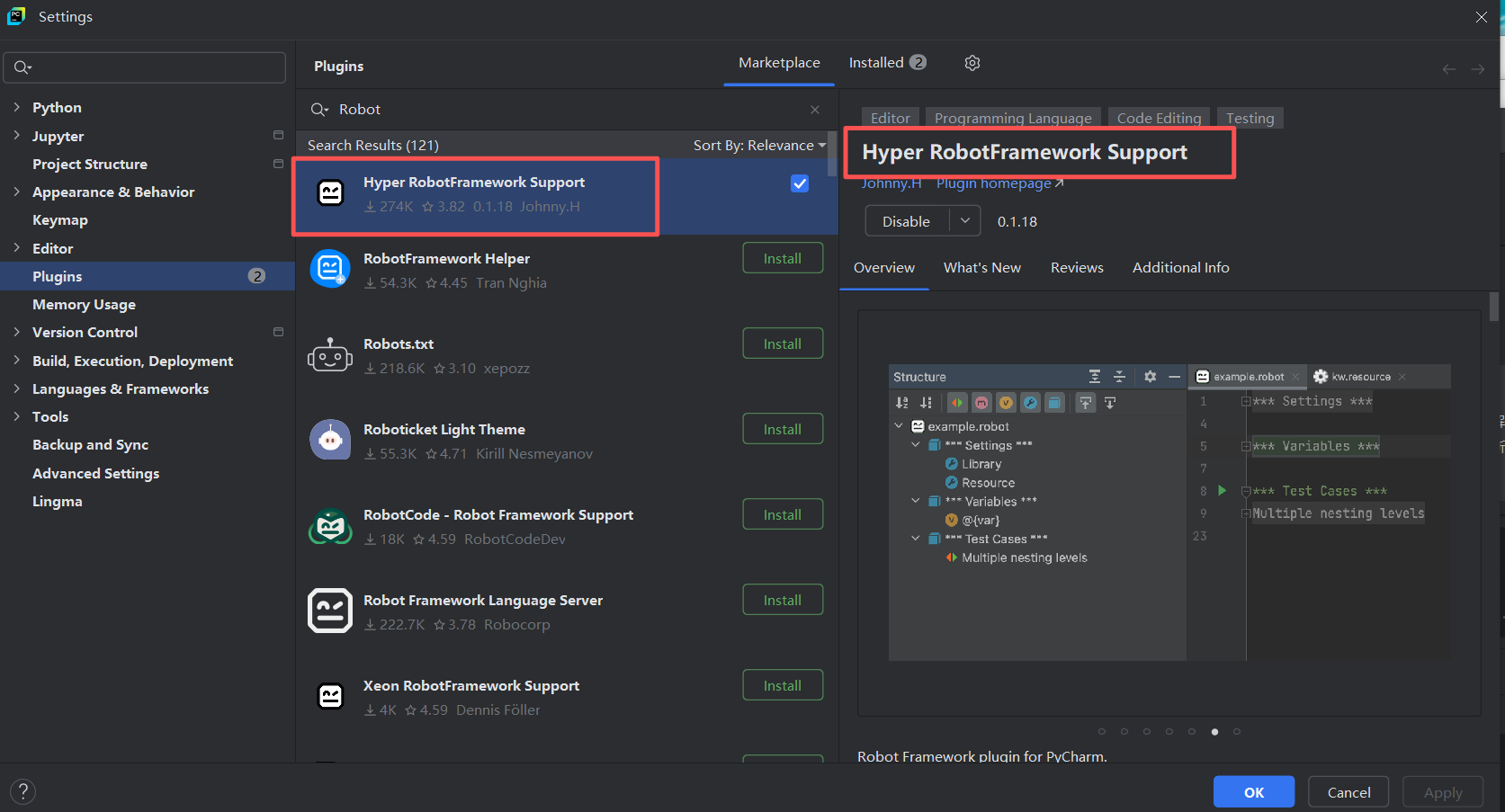Install RobotCode - Robot Framework Support
Image resolution: width=1505 pixels, height=812 pixels.
(783, 514)
